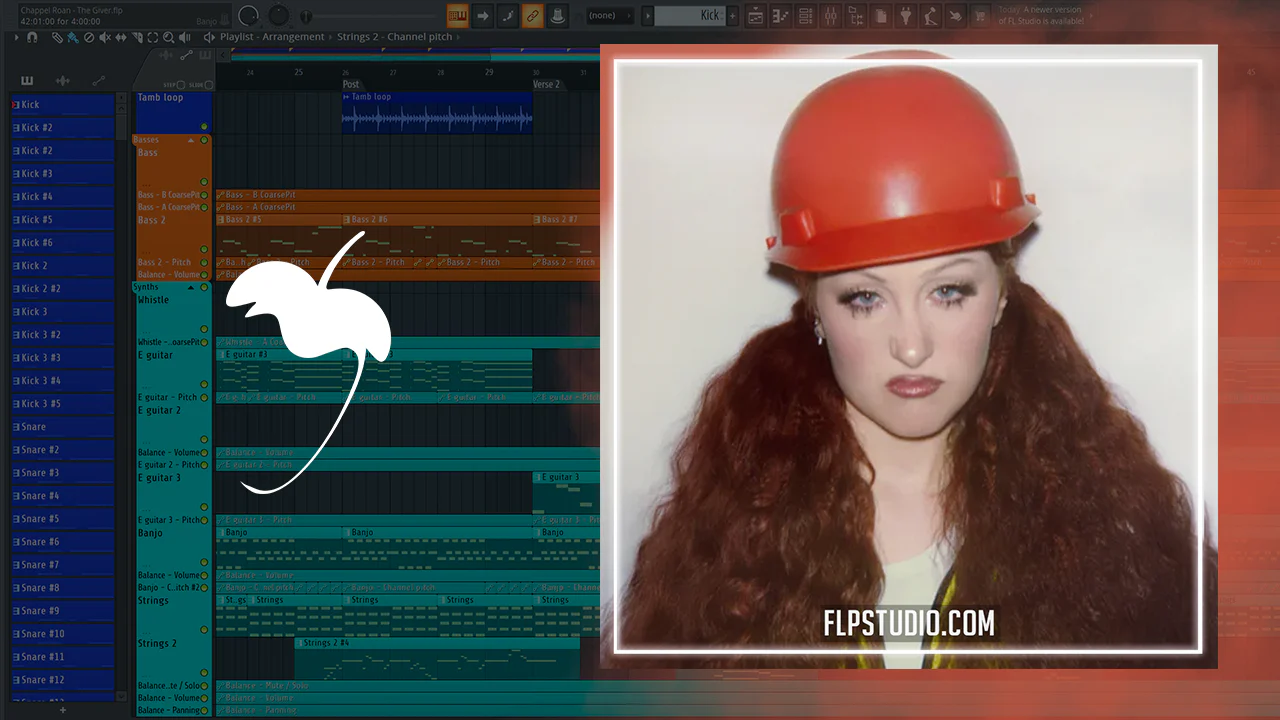Image resolution: width=1280 pixels, height=720 pixels.
Task: Open the plugin picker plug icon
Action: pyautogui.click(x=906, y=16)
